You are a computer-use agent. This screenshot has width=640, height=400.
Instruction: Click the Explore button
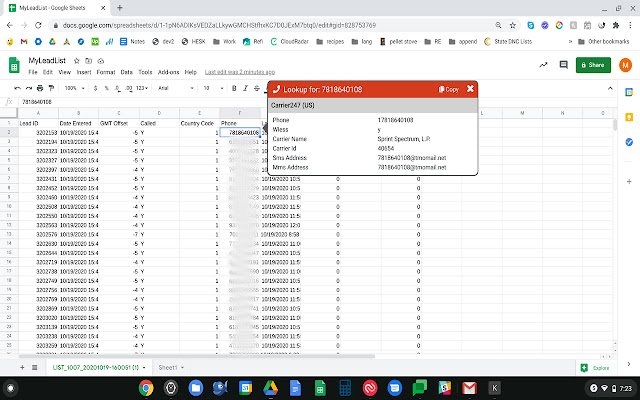pyautogui.click(x=596, y=368)
